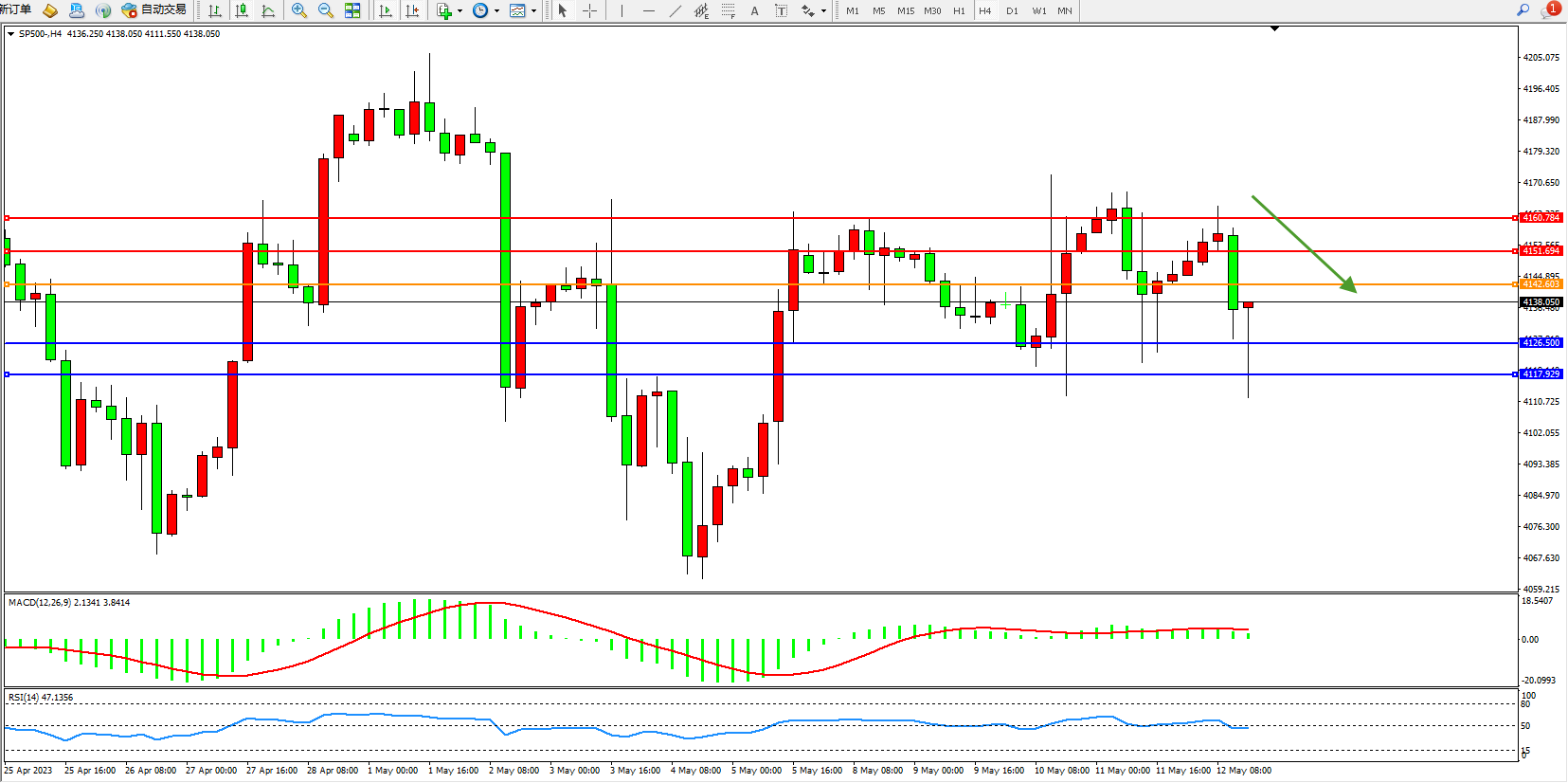Switch to line chart style

[268, 10]
